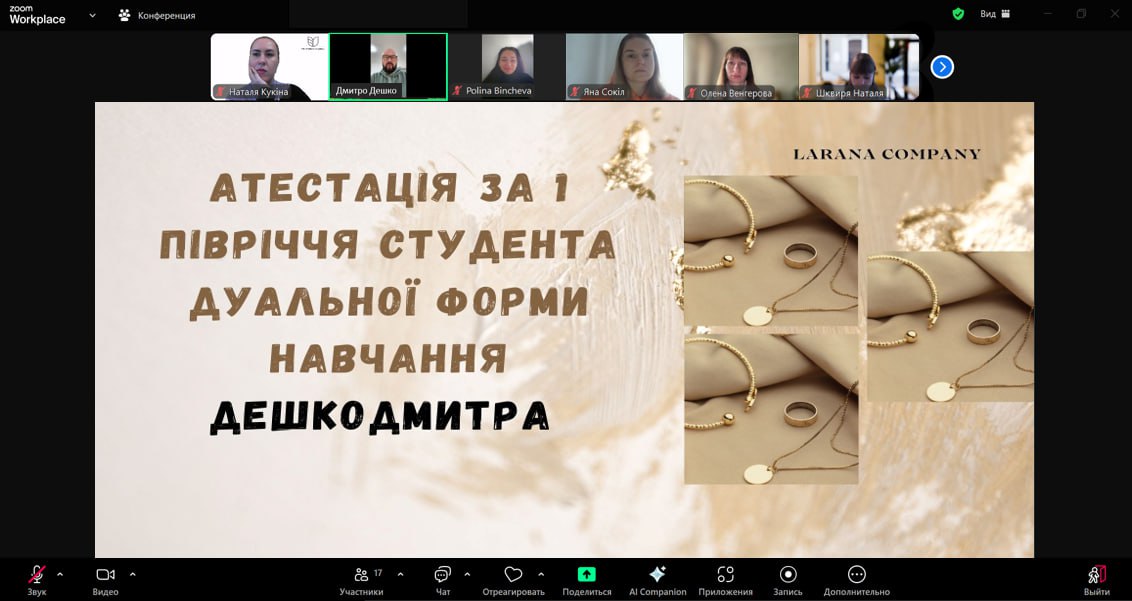Image resolution: width=1132 pixels, height=601 pixels.
Task: Open reactions with the Отреагировать heart icon
Action: (513, 580)
